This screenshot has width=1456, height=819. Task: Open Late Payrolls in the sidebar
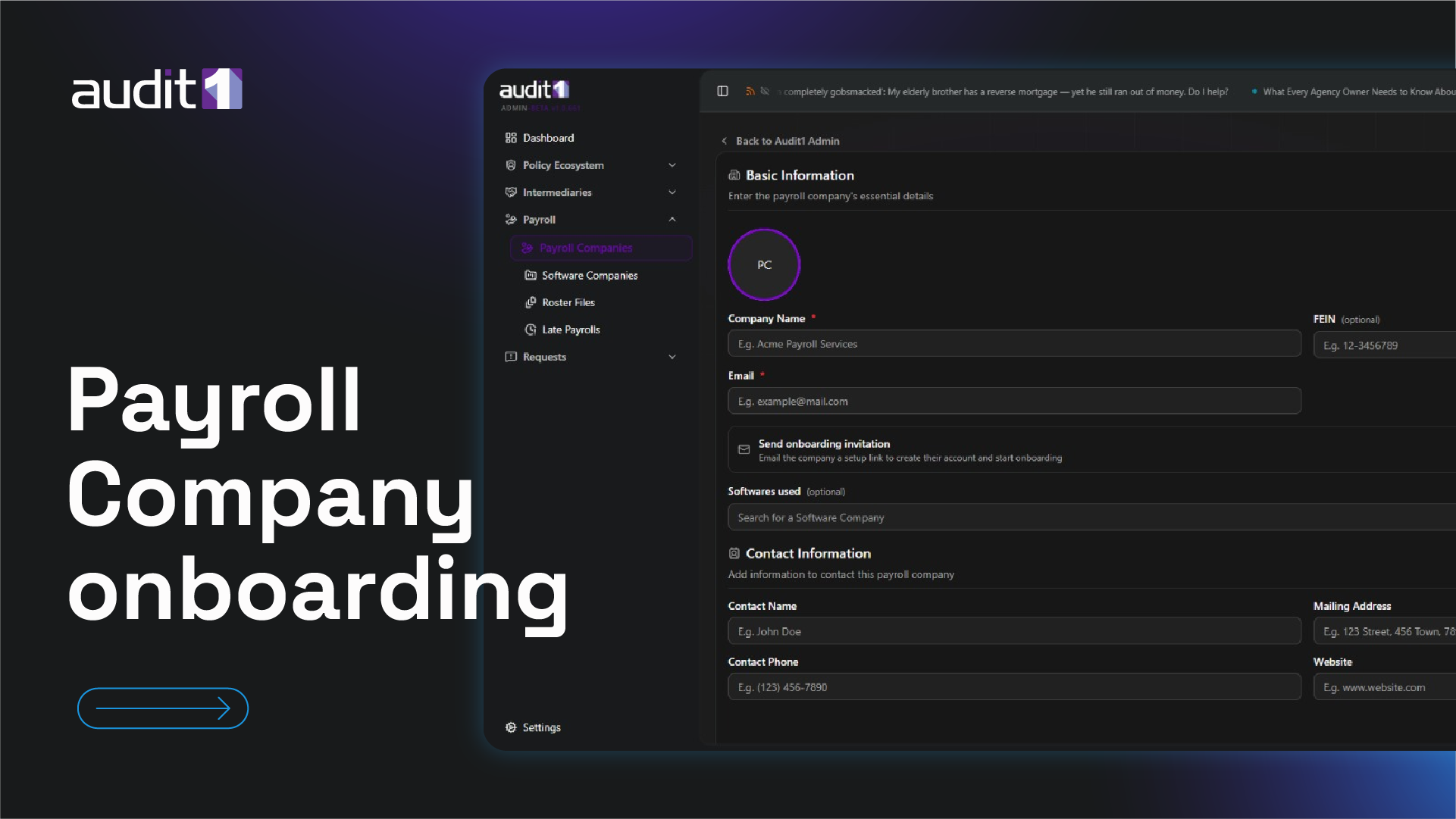572,329
